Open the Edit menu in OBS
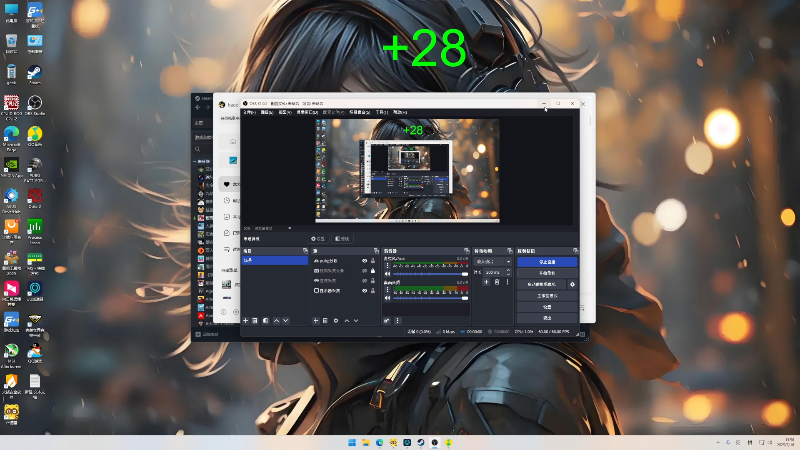The width and height of the screenshot is (800, 450). click(267, 112)
